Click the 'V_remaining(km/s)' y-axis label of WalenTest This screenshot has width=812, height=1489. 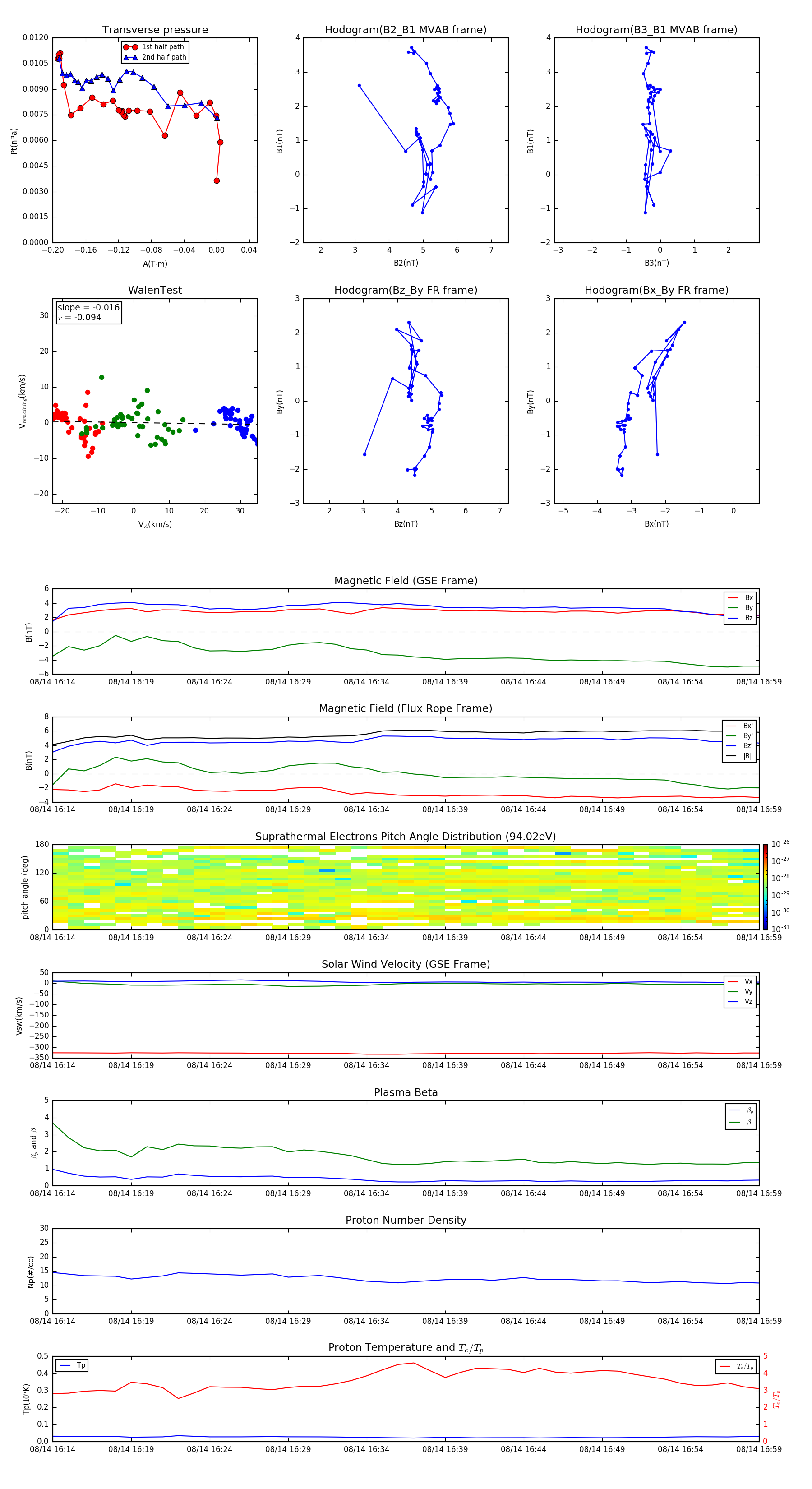(23, 401)
